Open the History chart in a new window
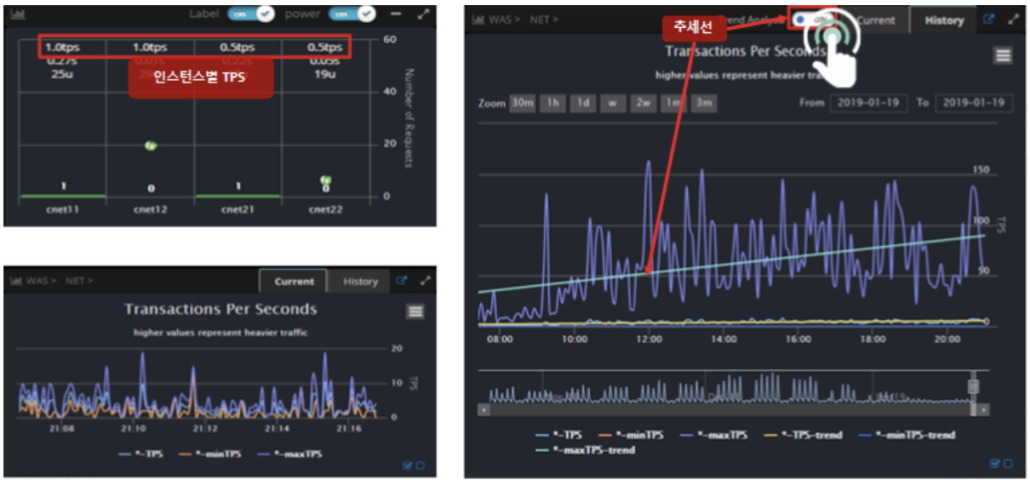1030x485 pixels. point(989,20)
